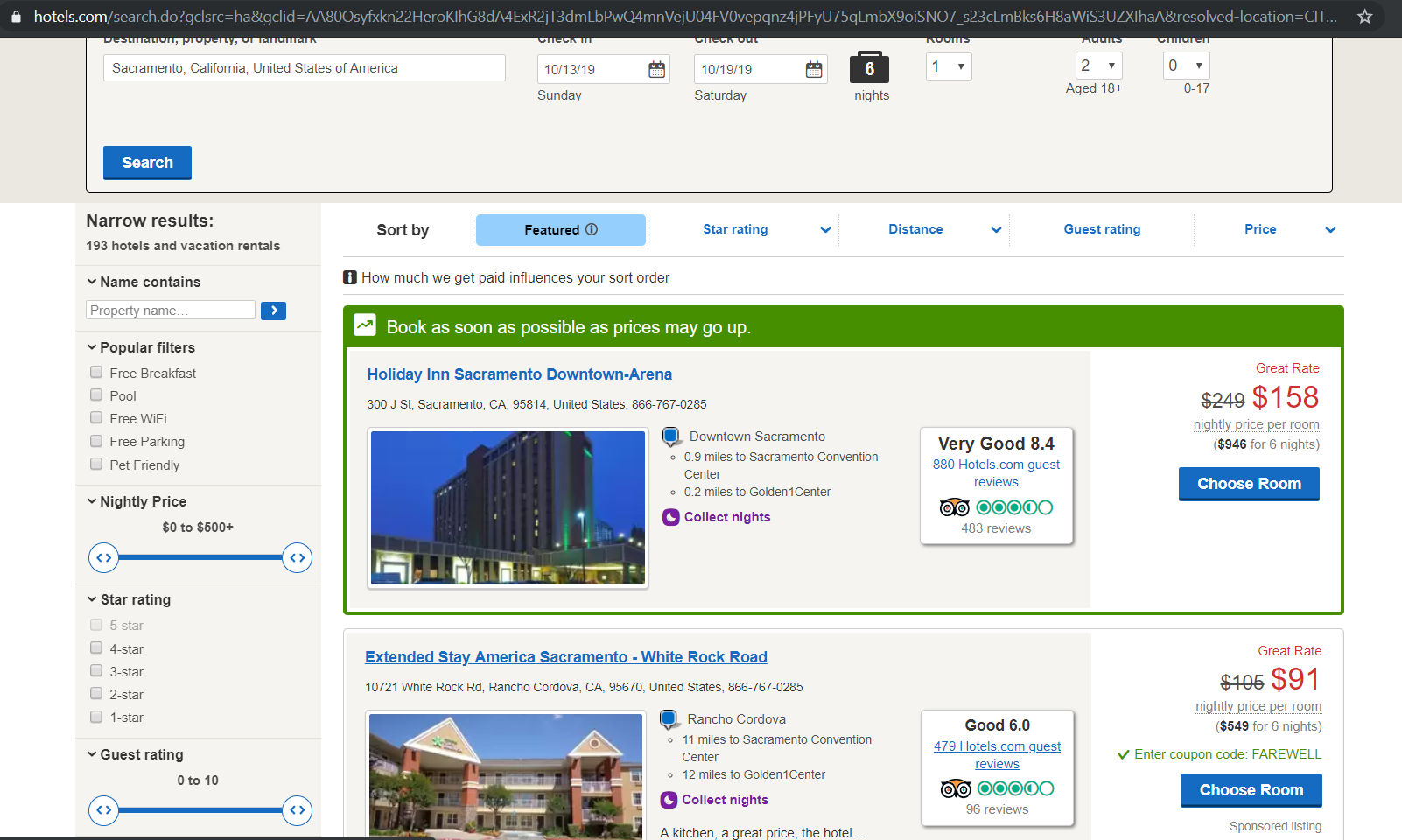Image resolution: width=1402 pixels, height=840 pixels.
Task: Open 479 Hotels.com guest reviews link
Action: pos(997,755)
